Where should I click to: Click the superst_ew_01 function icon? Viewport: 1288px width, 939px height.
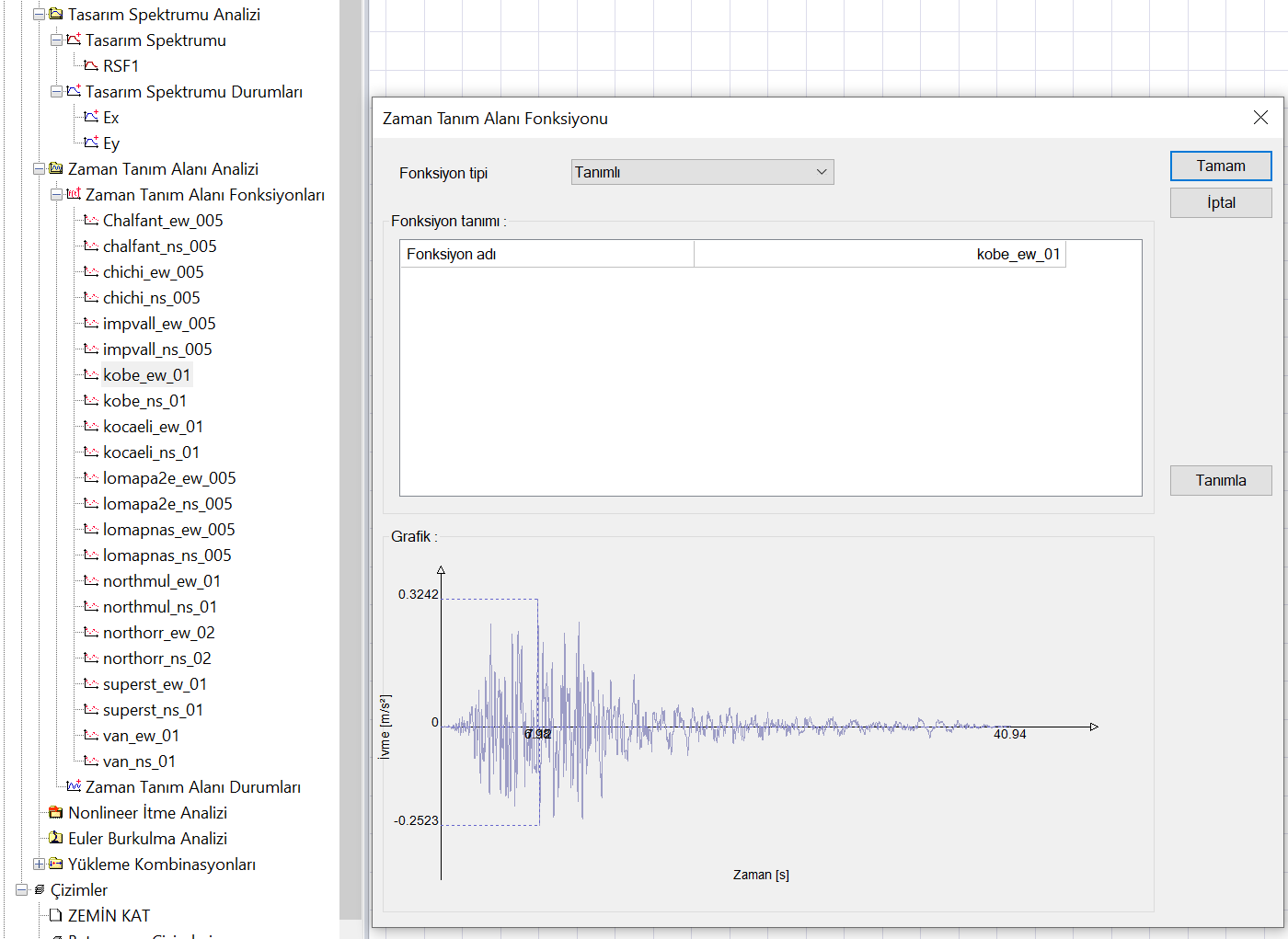click(91, 684)
